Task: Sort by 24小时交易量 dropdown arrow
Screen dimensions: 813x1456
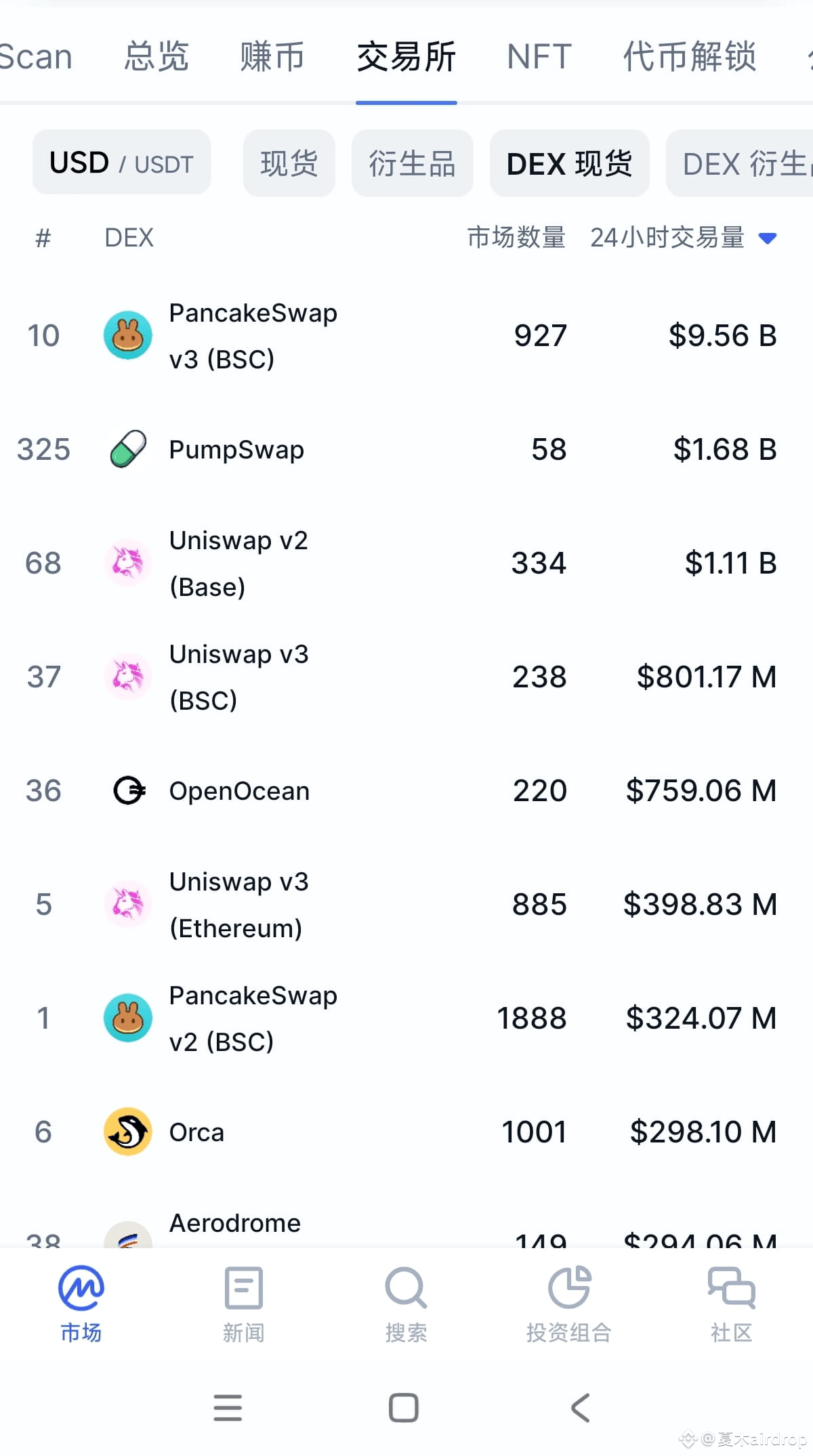Action: 768,238
